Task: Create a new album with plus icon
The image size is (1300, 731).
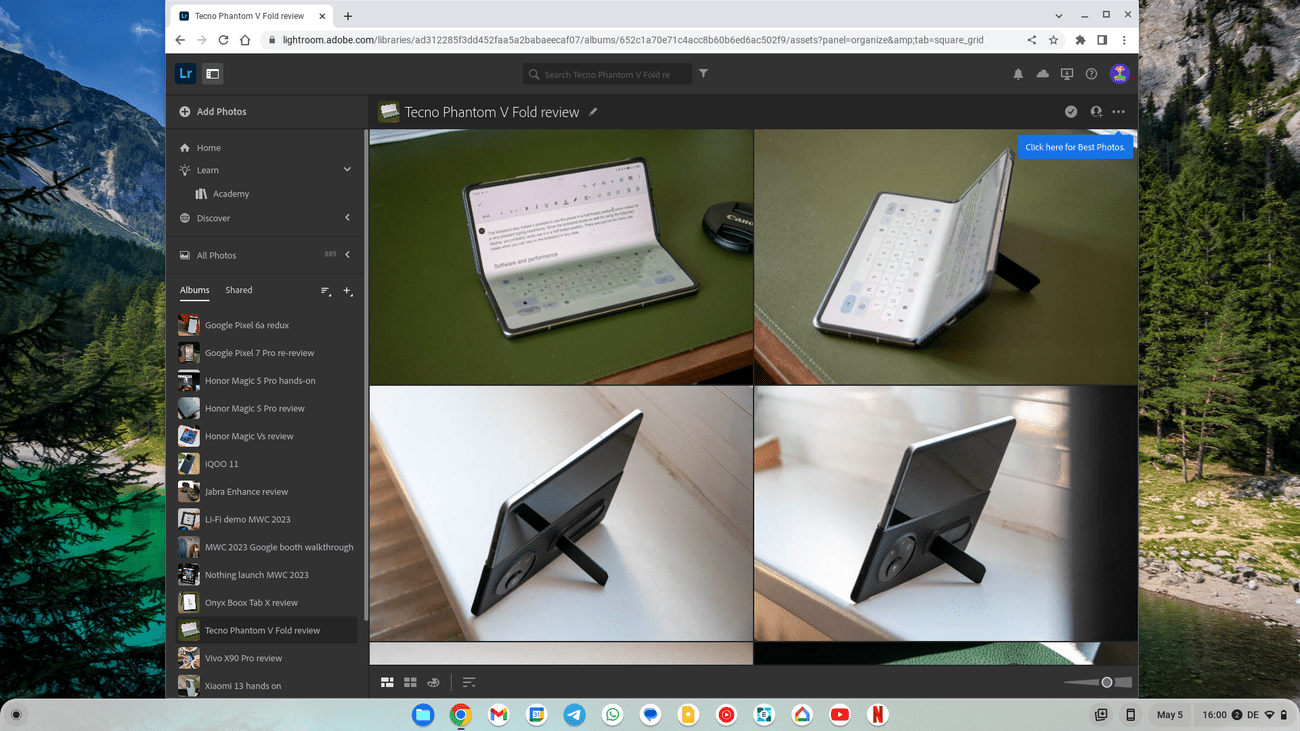Action: pos(347,291)
